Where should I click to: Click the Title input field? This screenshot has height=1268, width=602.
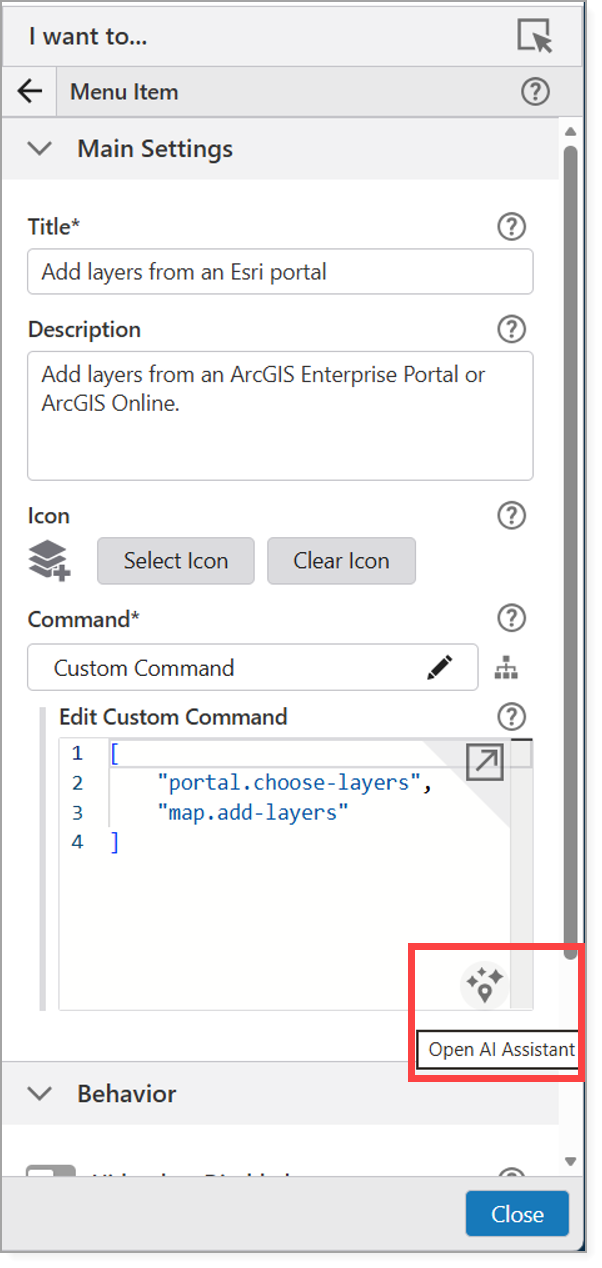(x=280, y=271)
